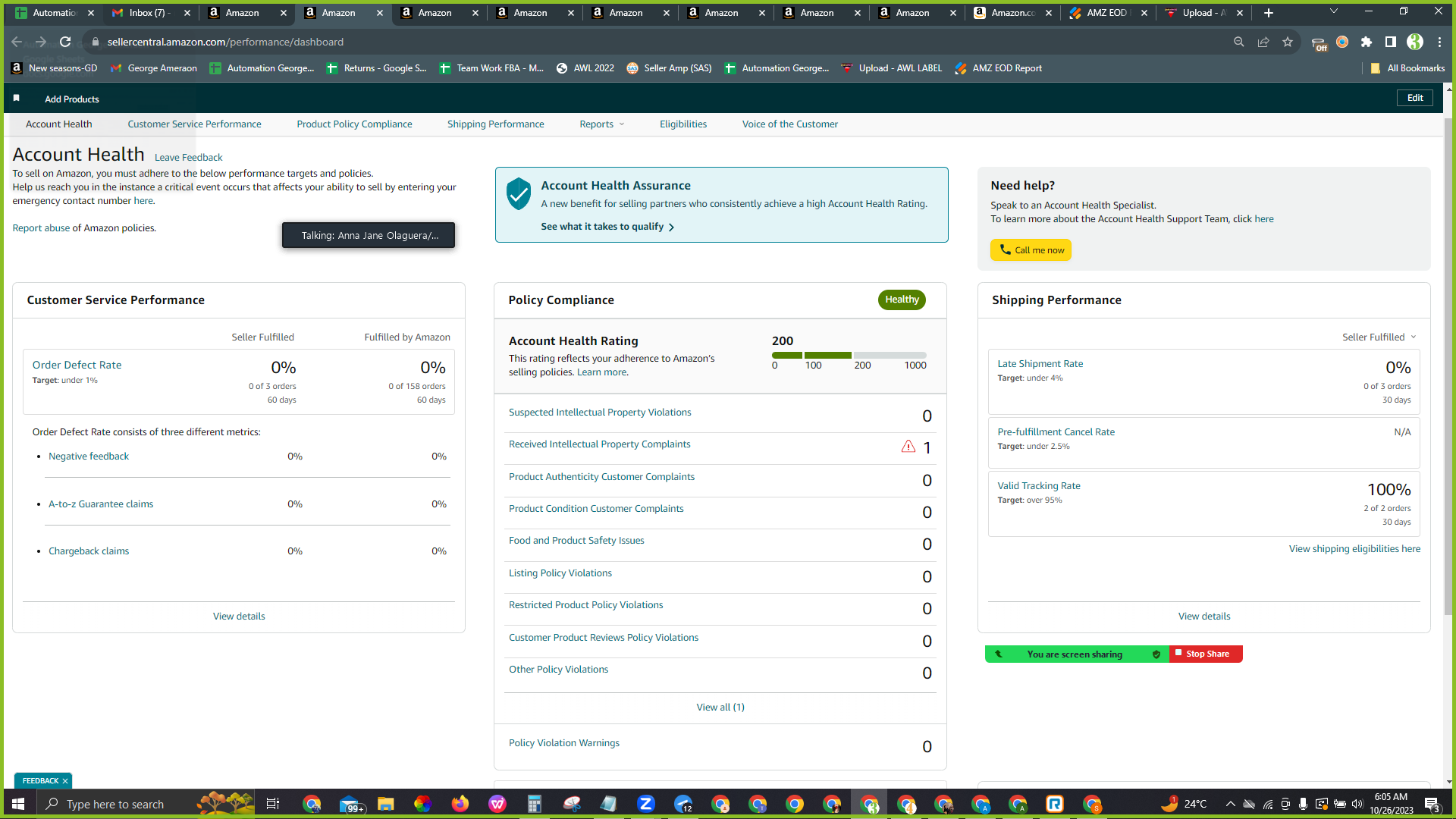Switch to the AMZ EOD browser tab
1456x819 pixels.
(x=1106, y=13)
